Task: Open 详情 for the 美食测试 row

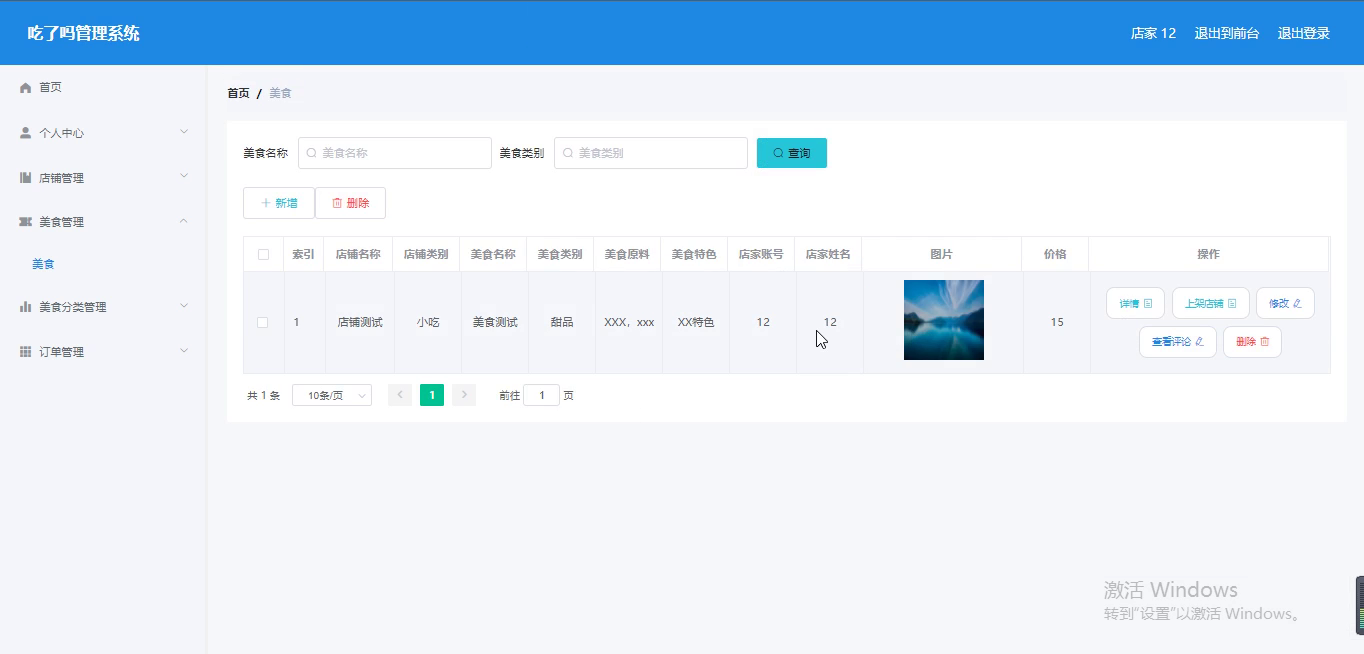Action: [1135, 303]
